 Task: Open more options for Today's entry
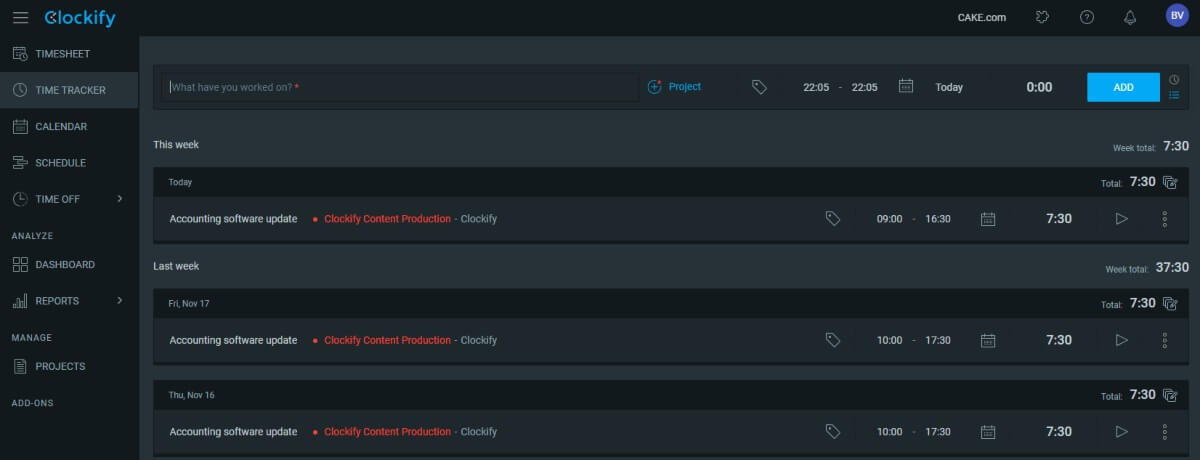(1165, 218)
